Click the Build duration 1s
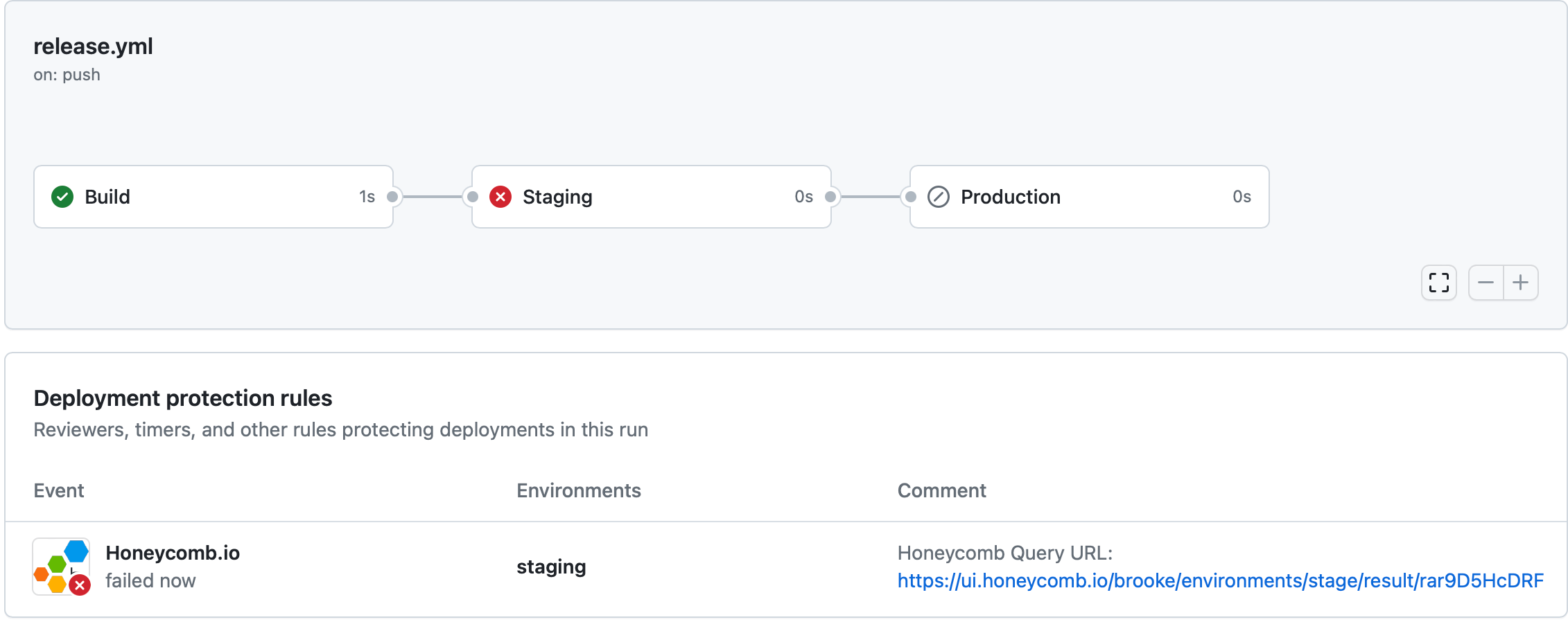This screenshot has height=622, width=1568. coord(367,197)
